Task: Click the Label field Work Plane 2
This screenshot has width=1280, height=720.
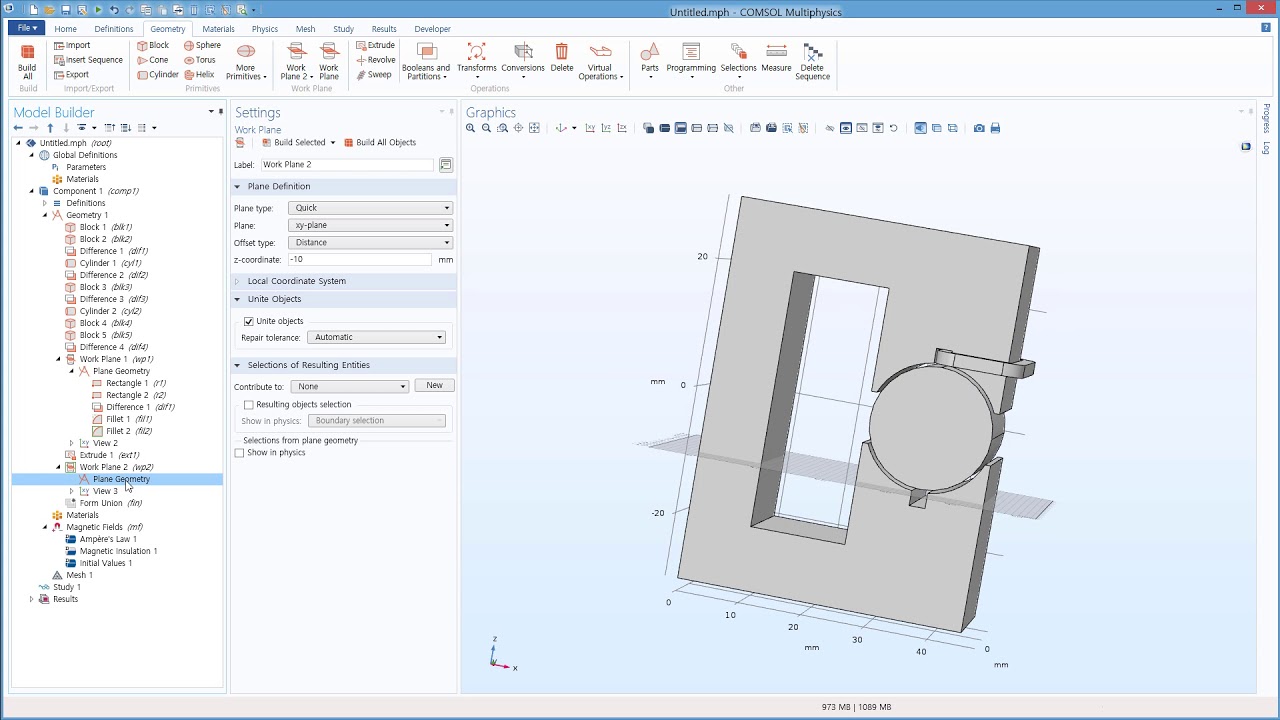Action: click(x=347, y=164)
